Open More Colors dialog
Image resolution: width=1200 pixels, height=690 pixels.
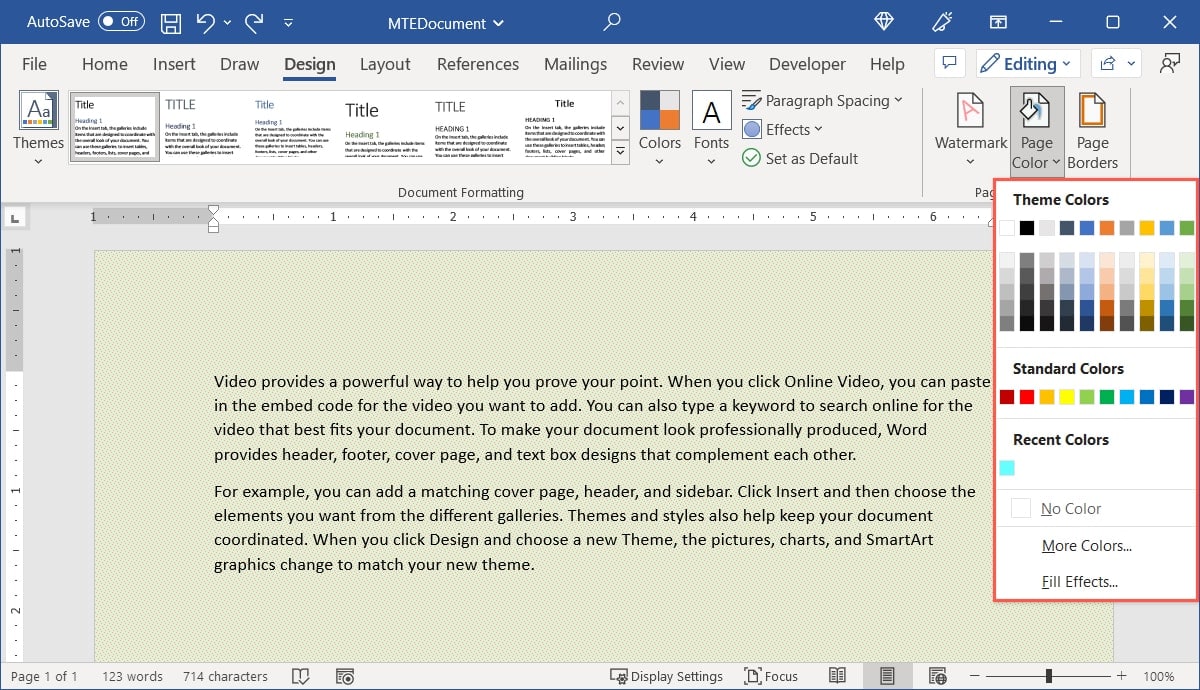point(1087,545)
